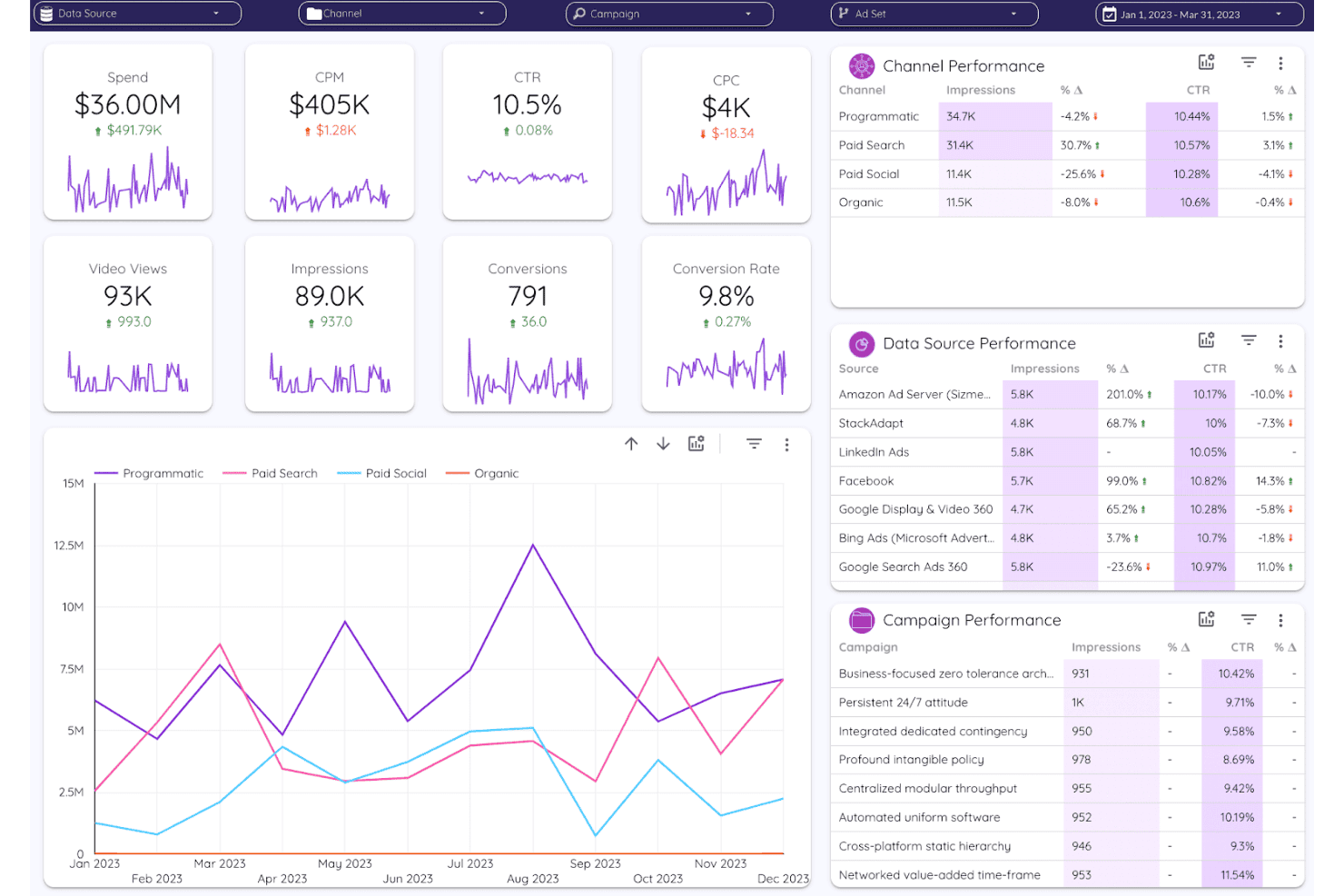Click the Paid Social legend entry in the line chart
The height and width of the screenshot is (896, 1344).
click(x=381, y=473)
